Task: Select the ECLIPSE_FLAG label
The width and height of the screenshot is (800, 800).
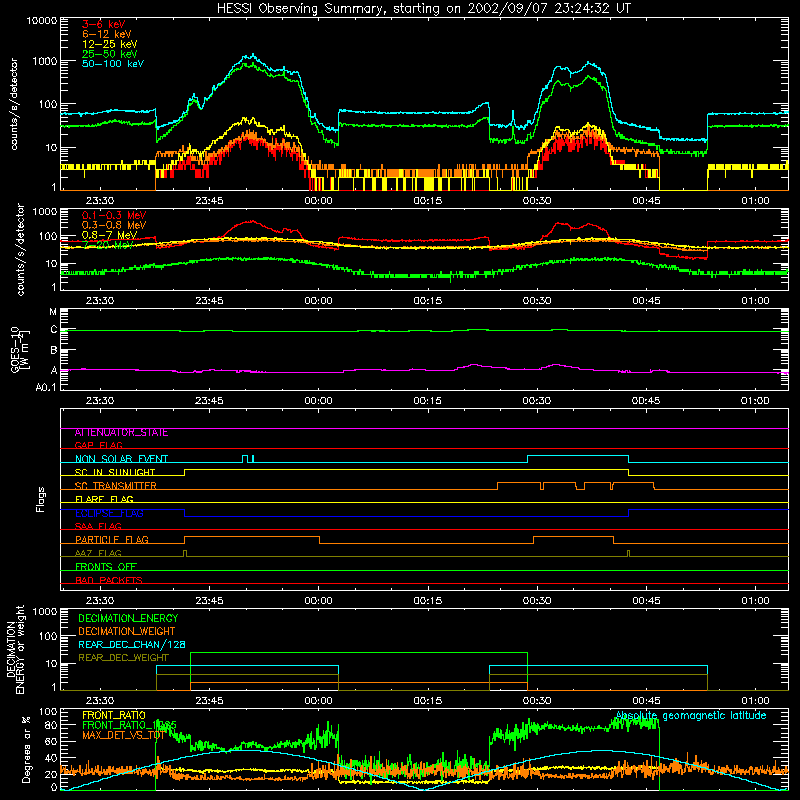Action: coord(109,513)
